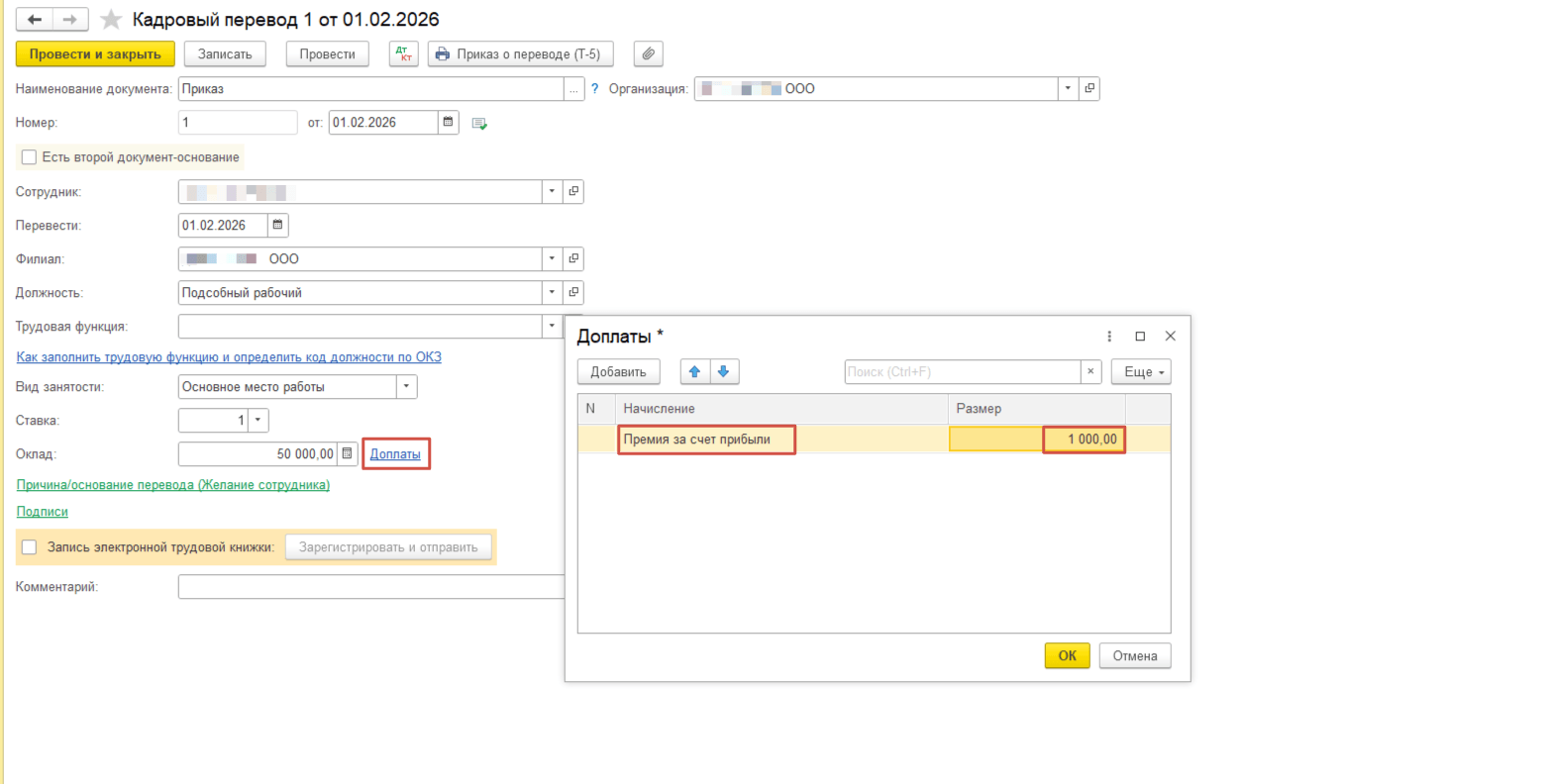Expand the Должность dropdown

click(x=552, y=292)
